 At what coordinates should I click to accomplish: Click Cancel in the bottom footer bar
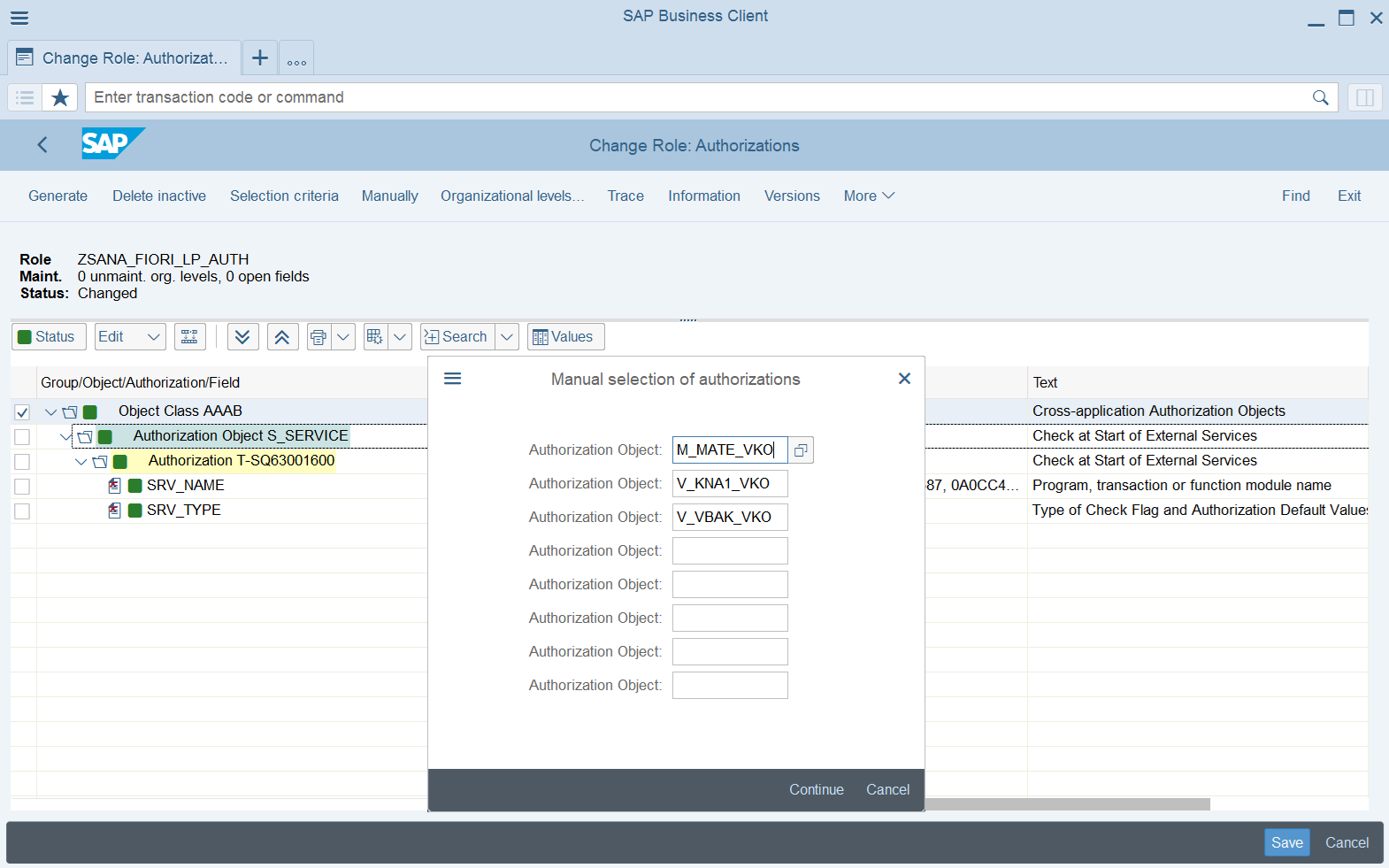coord(1347,843)
